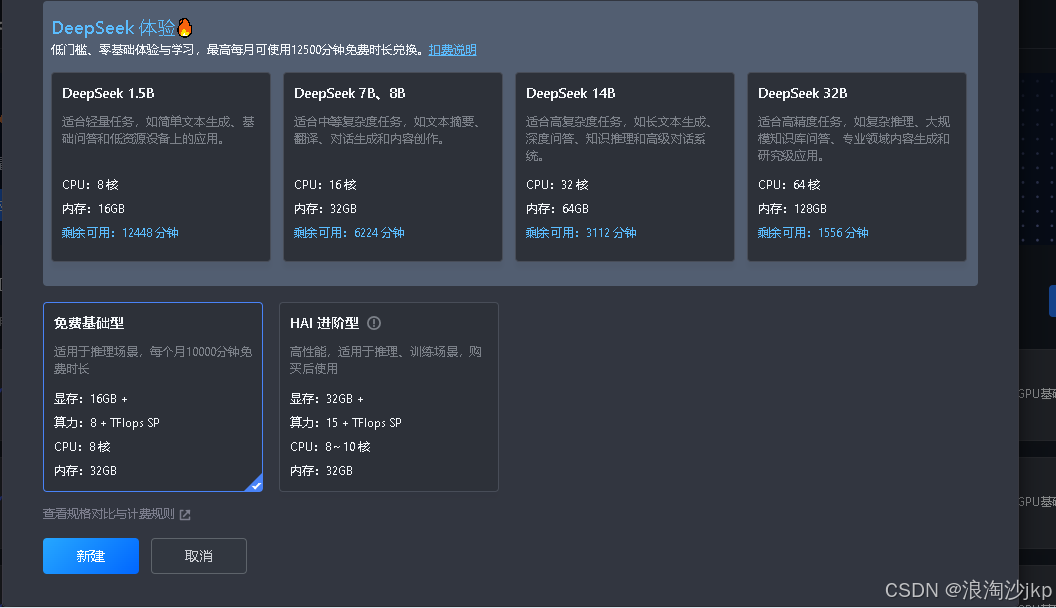
Task: Click 剩余可用：12448 分钟 text
Action: (x=120, y=233)
